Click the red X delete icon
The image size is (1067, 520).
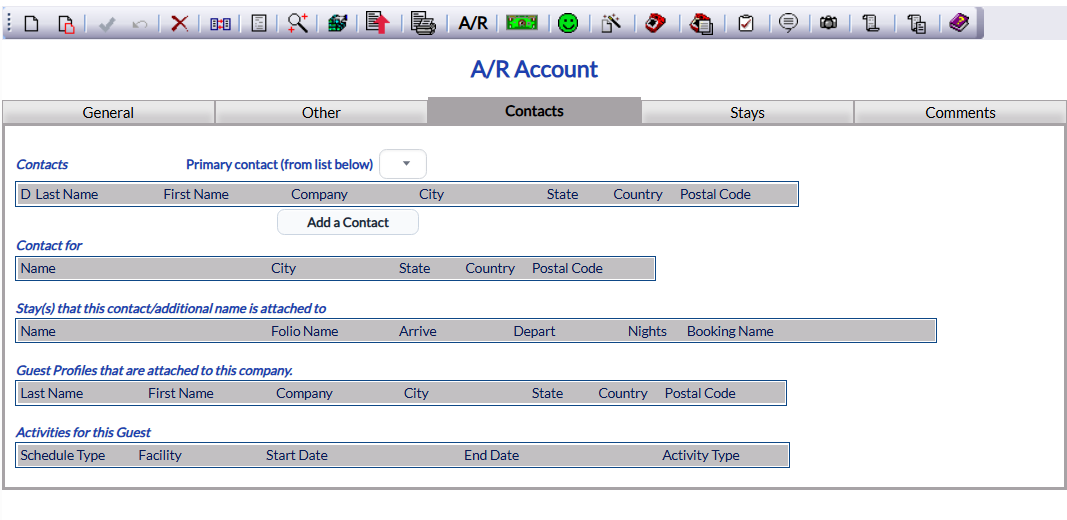(180, 23)
